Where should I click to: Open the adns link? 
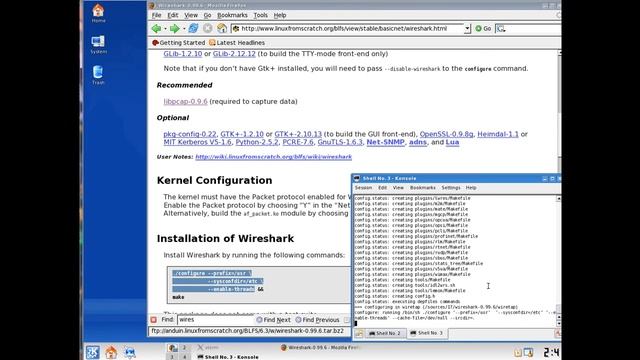(x=418, y=142)
